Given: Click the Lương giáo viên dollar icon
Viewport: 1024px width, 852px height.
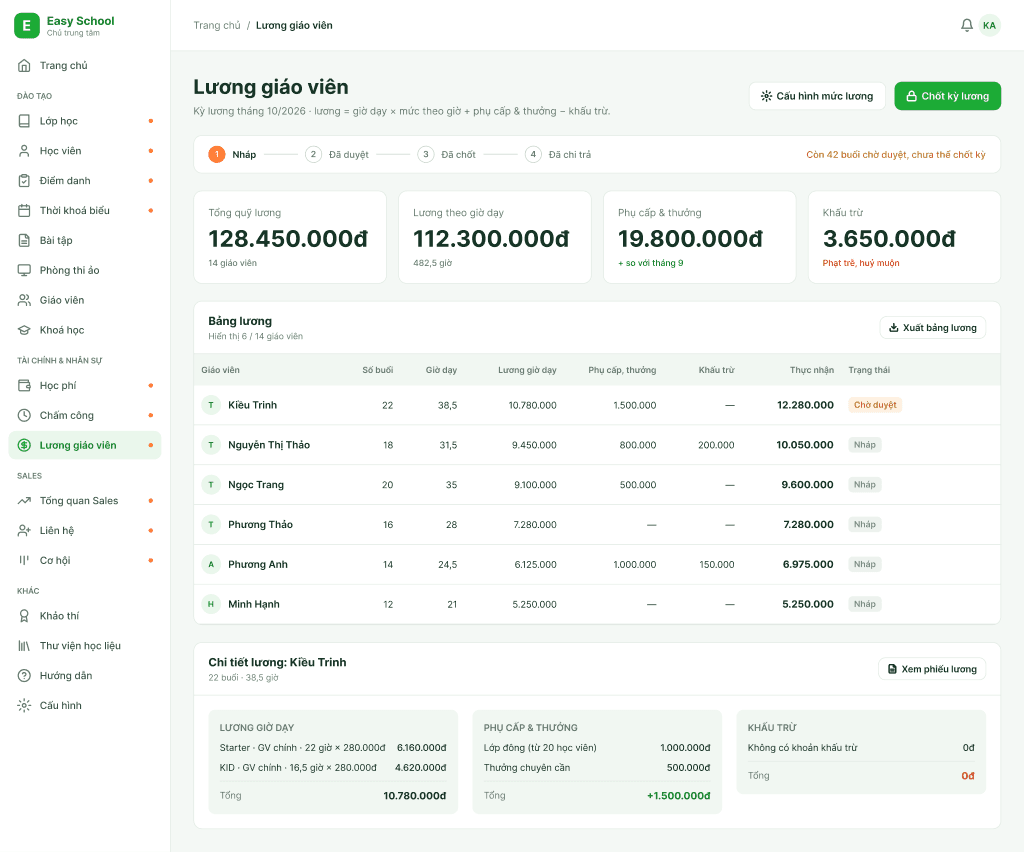Looking at the screenshot, I should 24,445.
